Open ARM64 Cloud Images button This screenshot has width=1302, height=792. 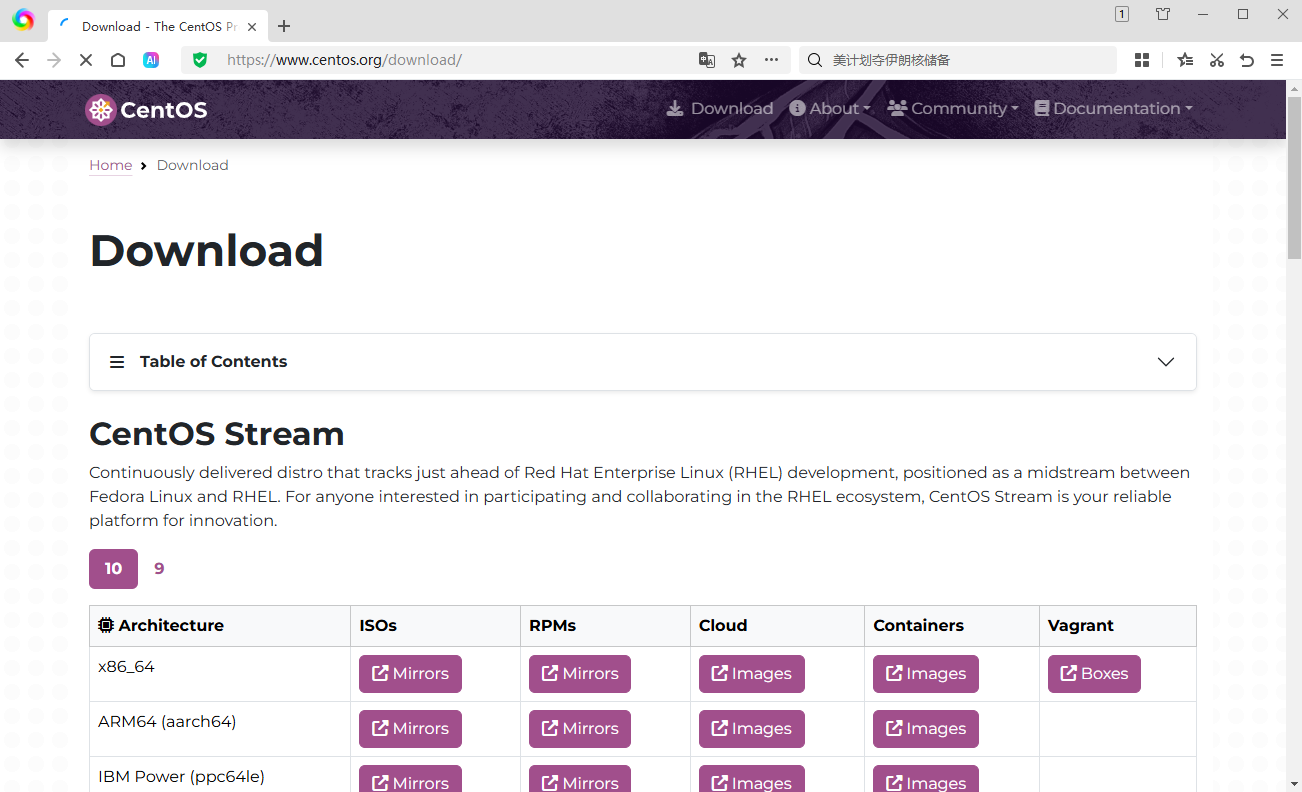751,729
